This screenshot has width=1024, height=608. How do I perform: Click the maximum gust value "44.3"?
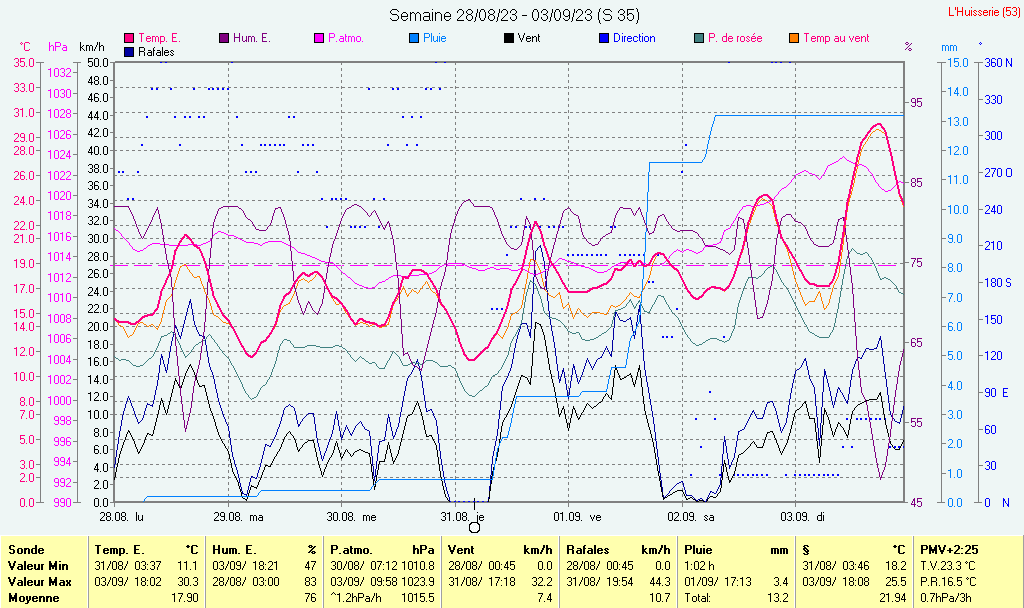click(660, 582)
